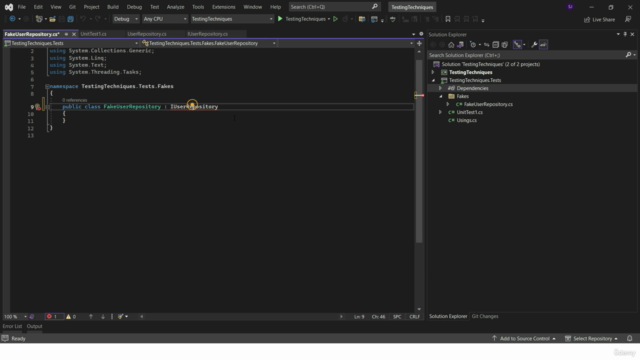
Task: Expand the UnitTest1.cs file node
Action: (x=440, y=112)
